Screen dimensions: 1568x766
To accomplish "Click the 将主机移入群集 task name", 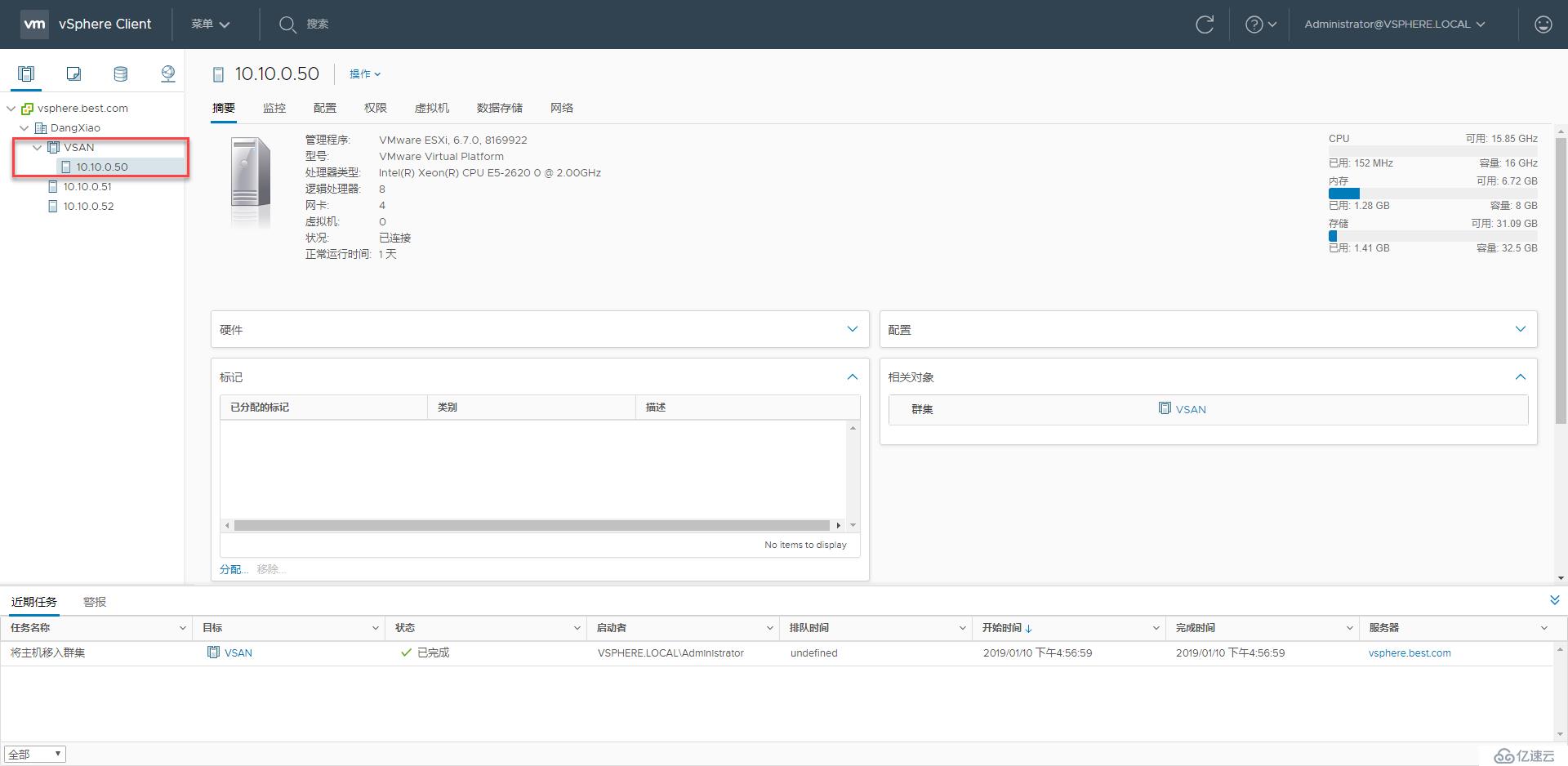I will tap(47, 652).
